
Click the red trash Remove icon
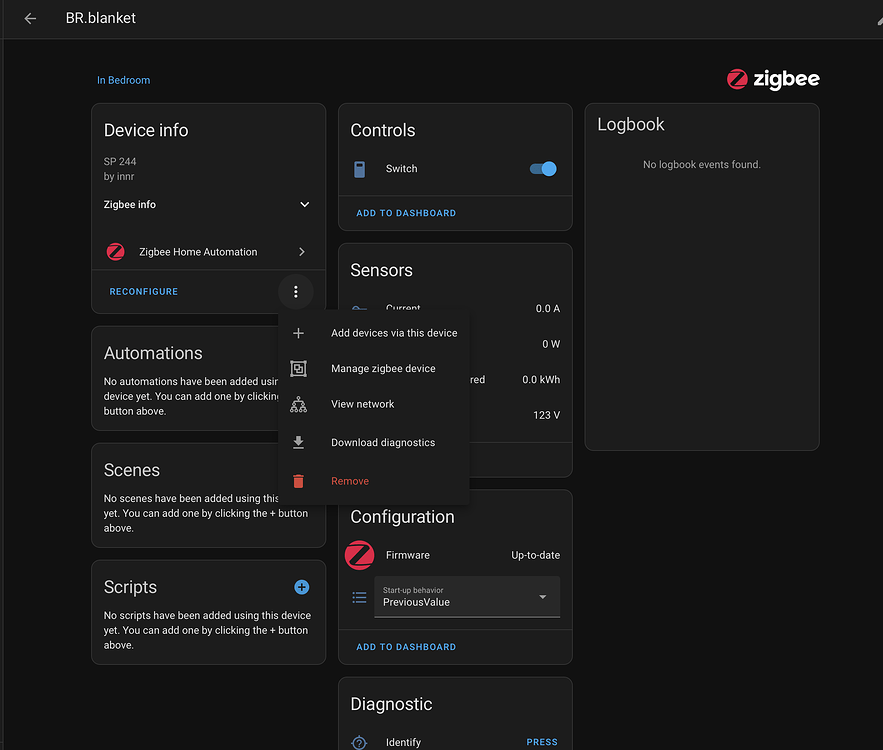298,481
